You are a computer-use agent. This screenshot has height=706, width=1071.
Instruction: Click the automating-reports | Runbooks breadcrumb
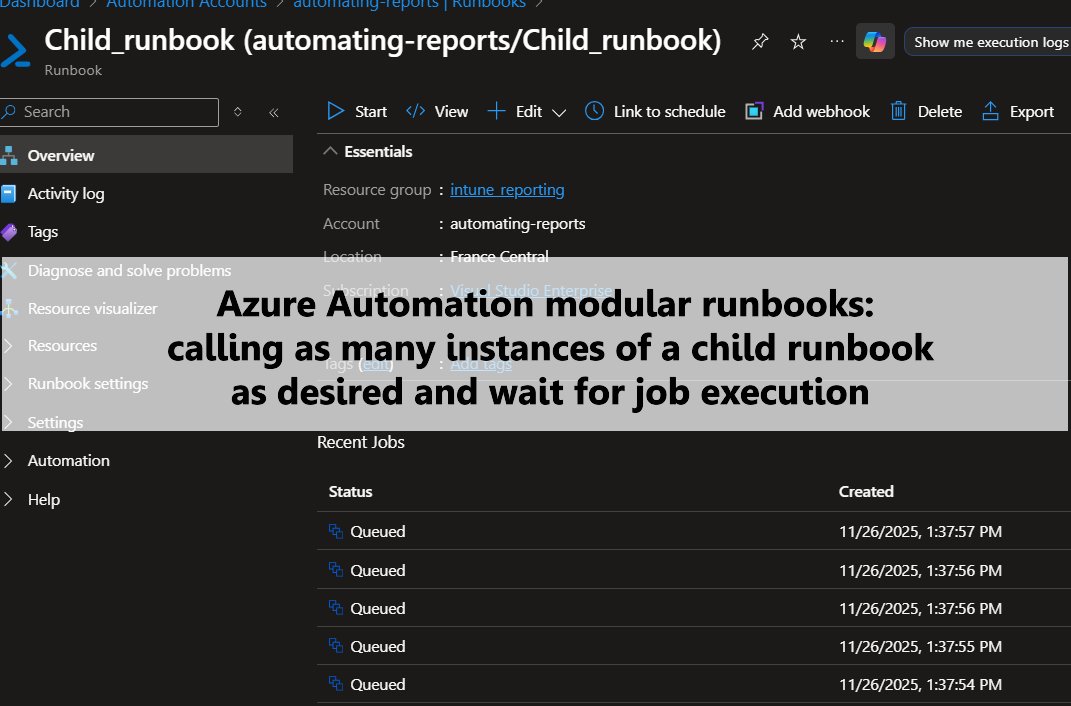409,4
